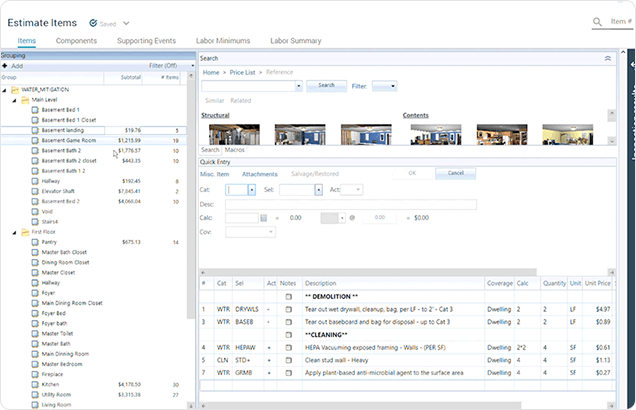Click the WATER_MITIGATION folder icon
636x410 pixels.
coord(14,90)
